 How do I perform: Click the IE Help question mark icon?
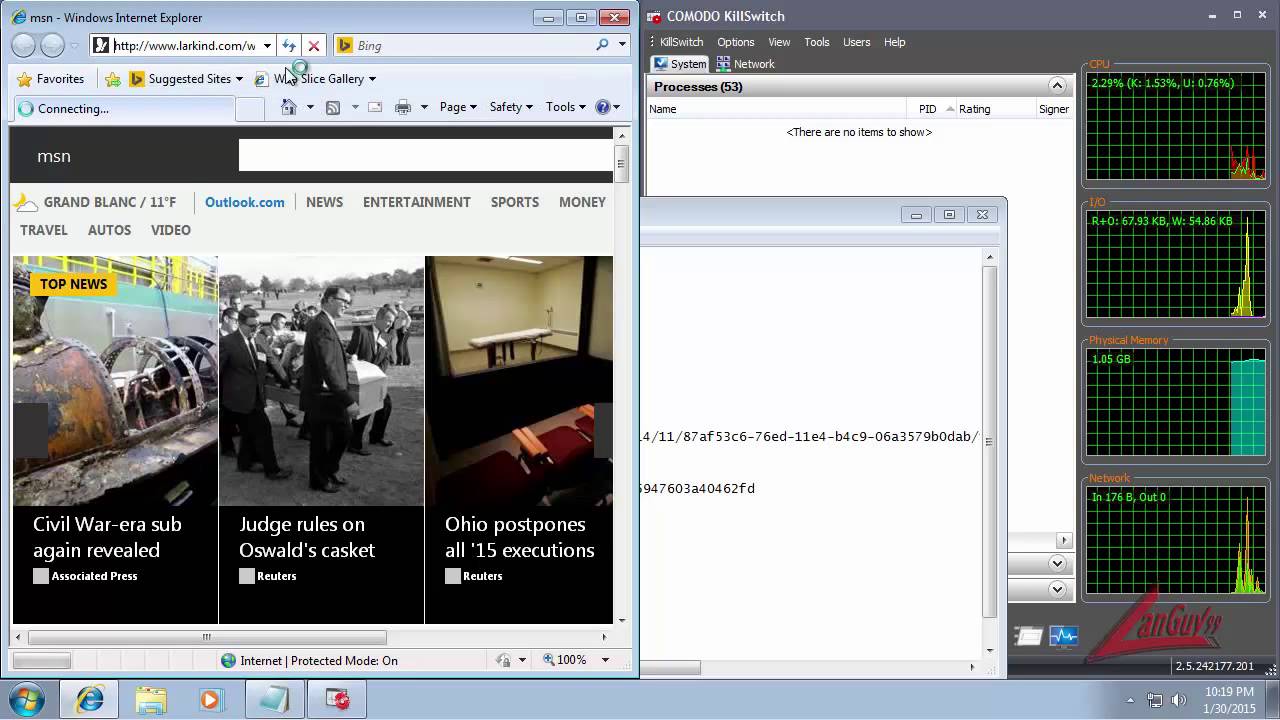(x=603, y=107)
